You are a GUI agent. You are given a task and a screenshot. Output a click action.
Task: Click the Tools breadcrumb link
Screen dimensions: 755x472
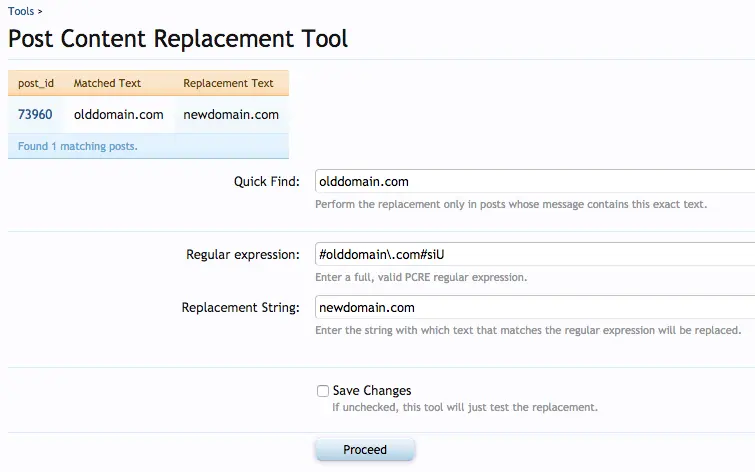pyautogui.click(x=20, y=11)
